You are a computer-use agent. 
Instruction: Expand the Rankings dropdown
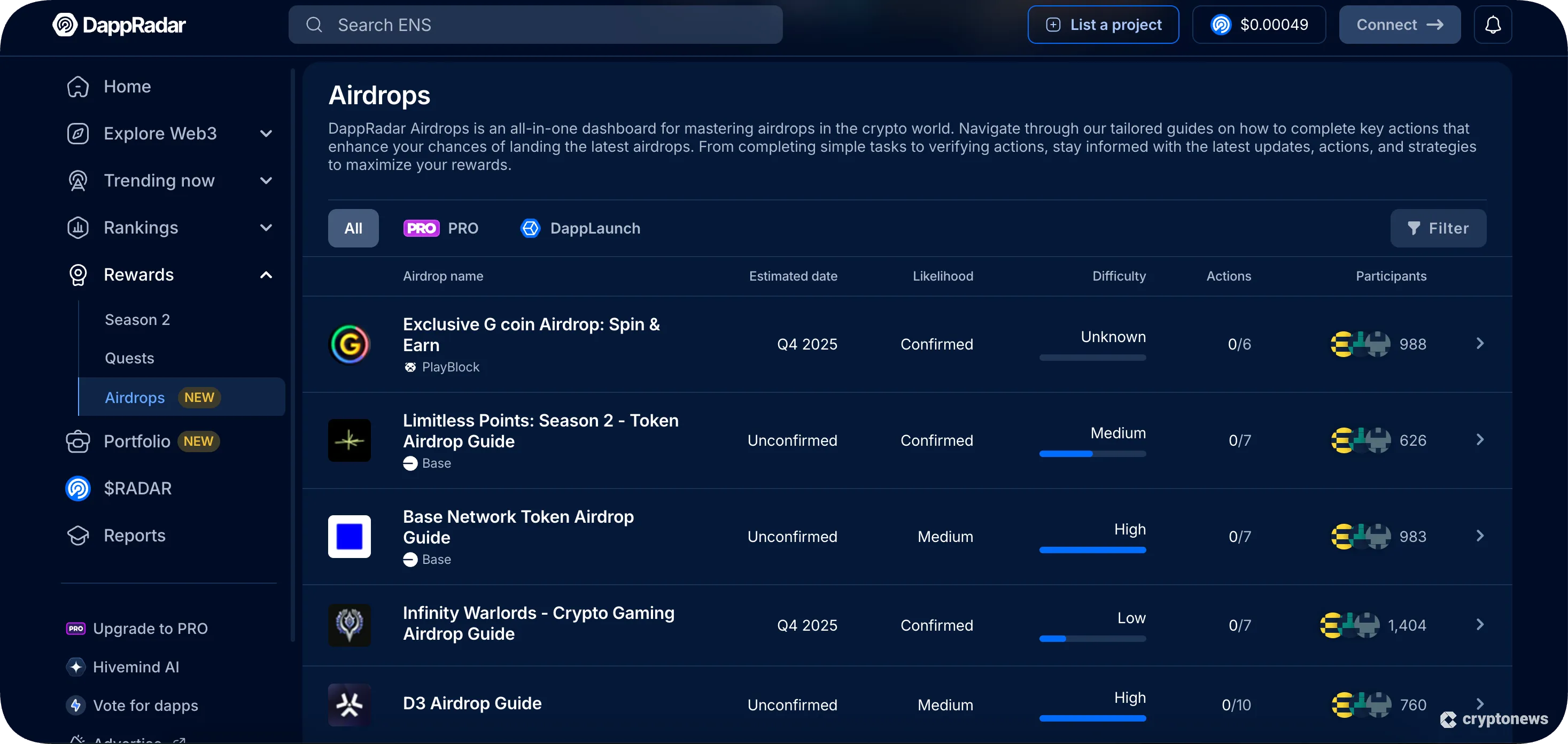(x=266, y=228)
